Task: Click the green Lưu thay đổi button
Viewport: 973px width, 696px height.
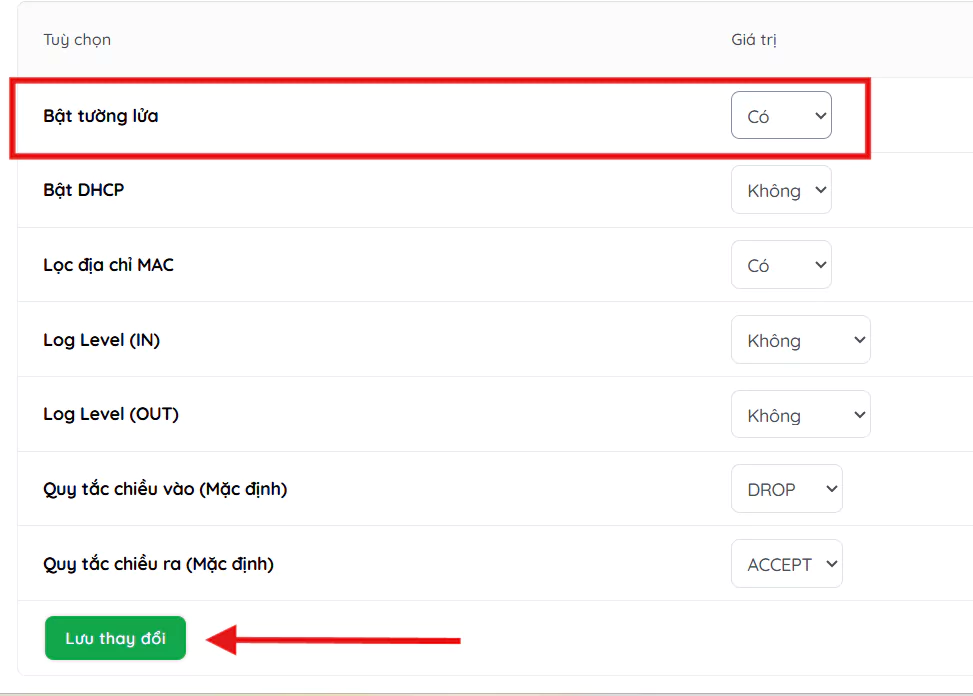Action: 115,638
